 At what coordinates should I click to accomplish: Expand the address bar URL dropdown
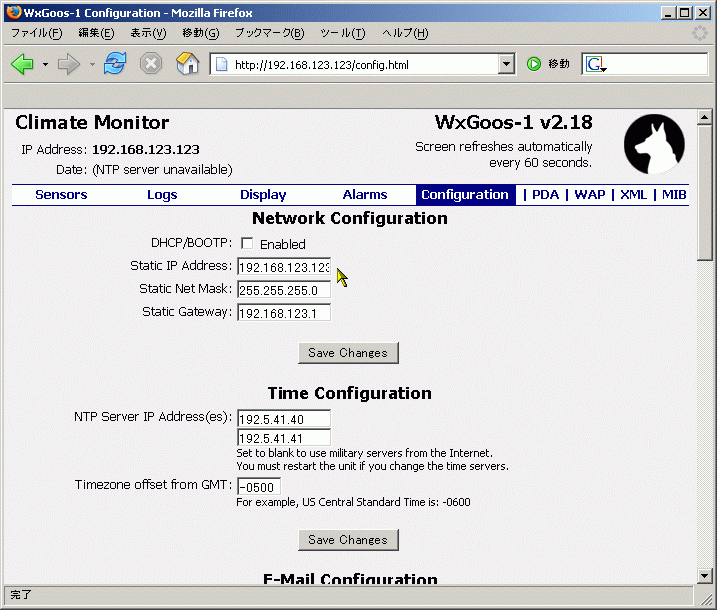click(506, 64)
